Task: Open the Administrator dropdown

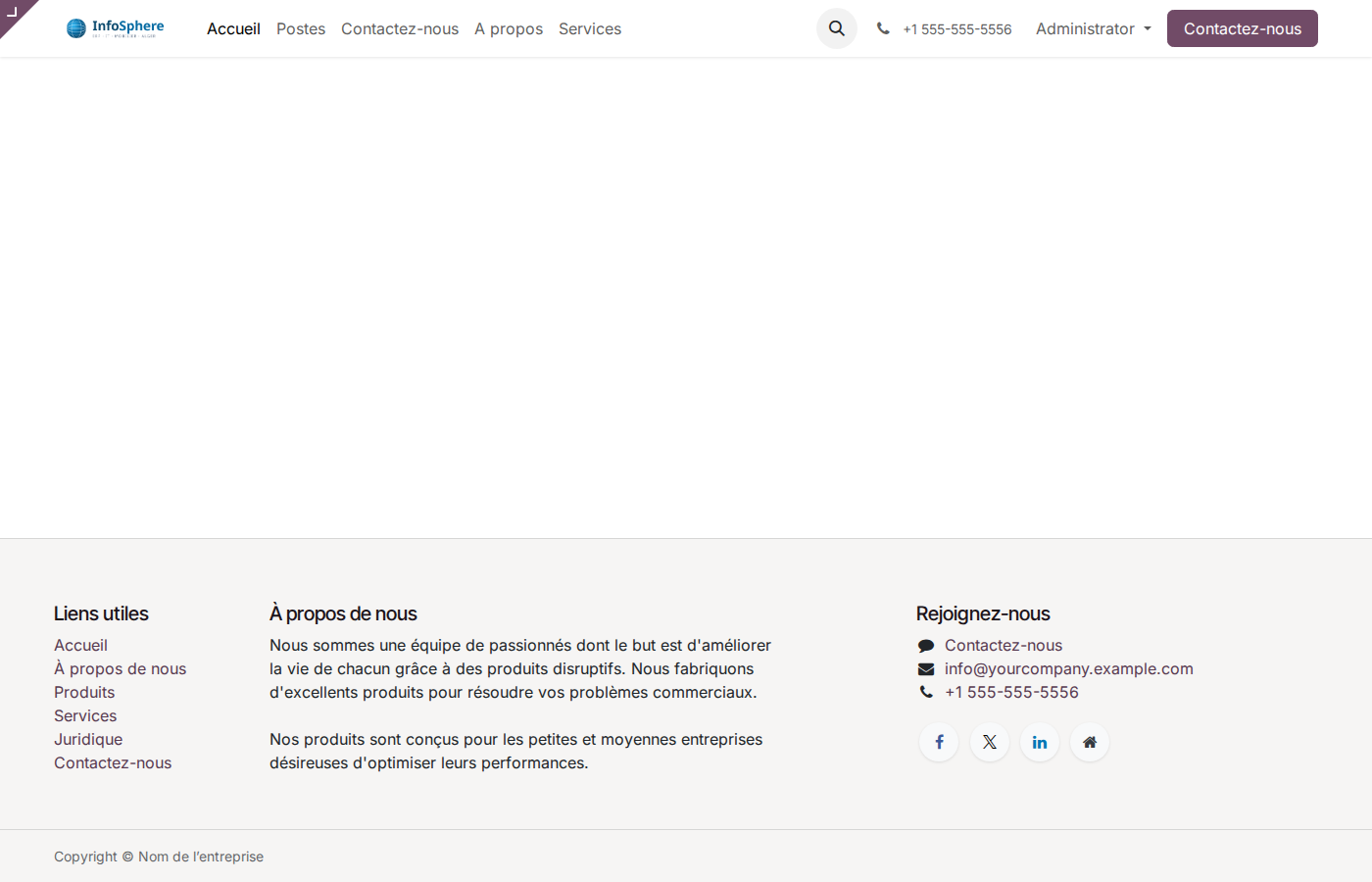Action: coord(1091,28)
